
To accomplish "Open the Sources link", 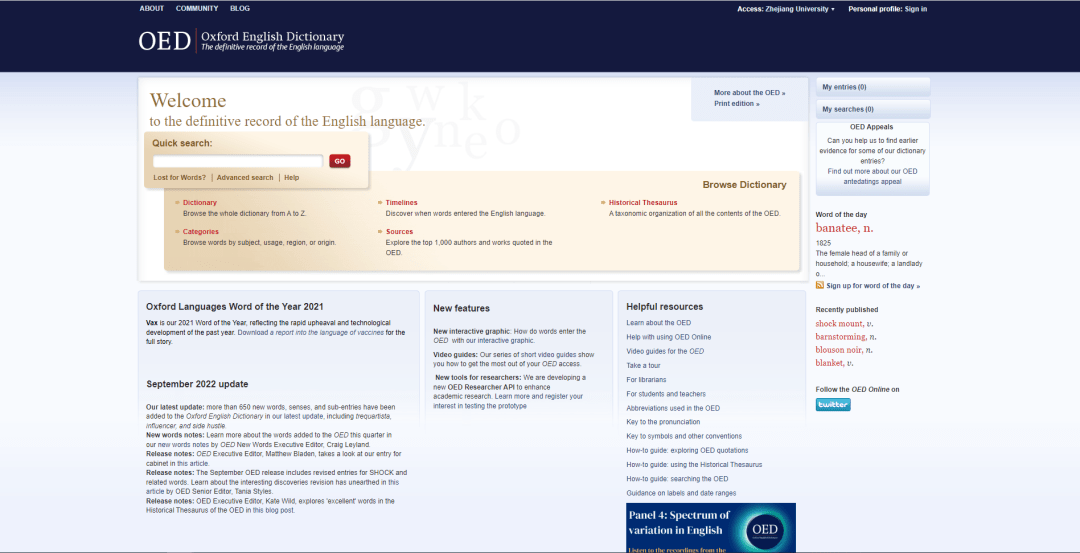I will [x=399, y=231].
